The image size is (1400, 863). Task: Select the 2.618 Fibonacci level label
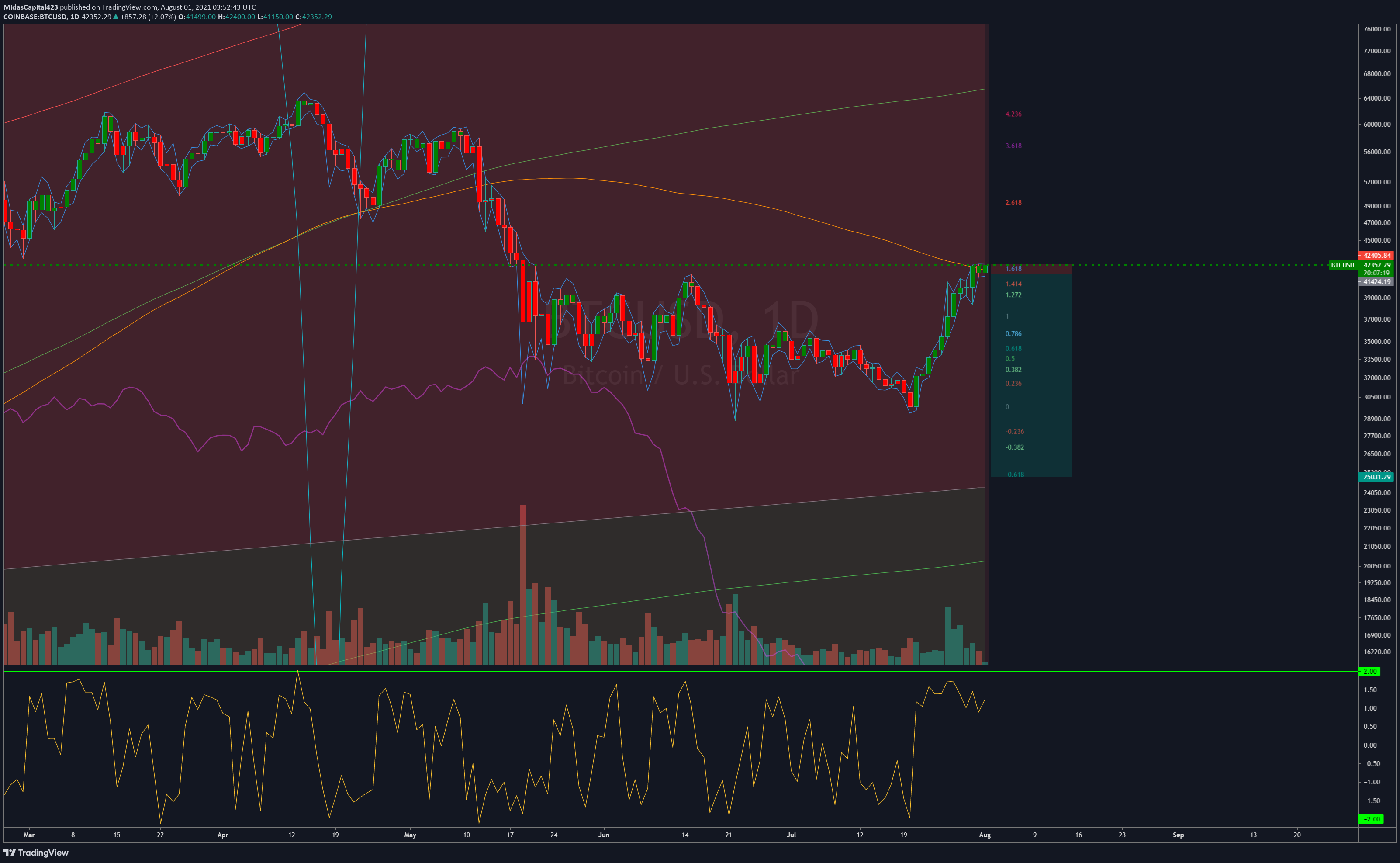point(1013,203)
